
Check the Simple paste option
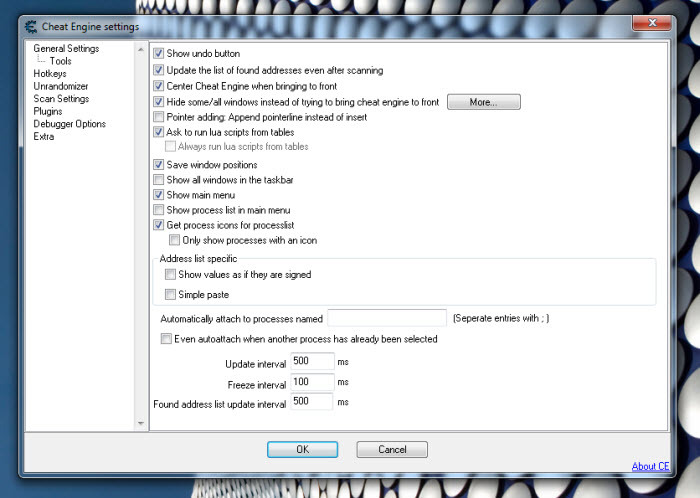pyautogui.click(x=170, y=295)
